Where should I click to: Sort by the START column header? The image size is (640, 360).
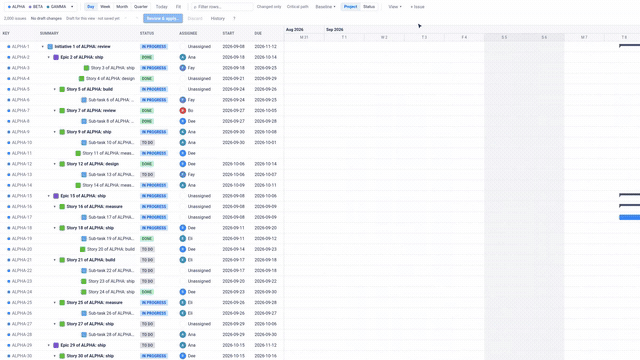pos(229,33)
